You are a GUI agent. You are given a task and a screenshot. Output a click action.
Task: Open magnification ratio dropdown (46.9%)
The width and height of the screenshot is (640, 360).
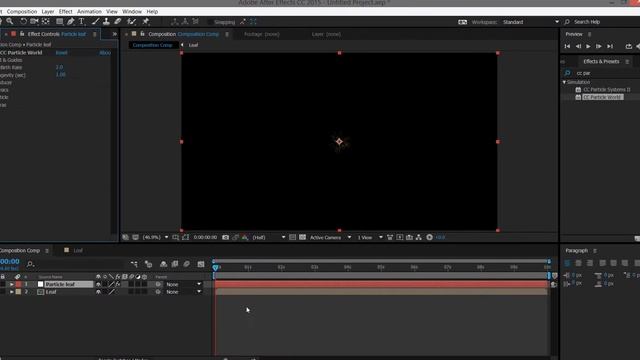click(155, 237)
